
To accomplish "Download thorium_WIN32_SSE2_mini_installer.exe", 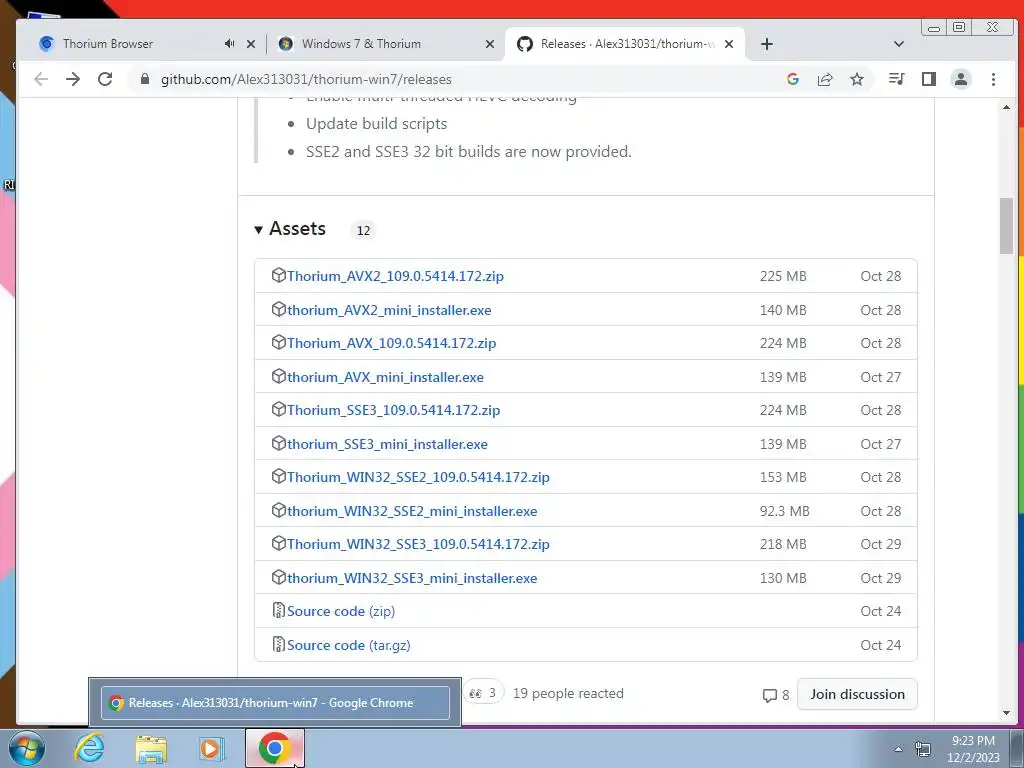I will [412, 511].
